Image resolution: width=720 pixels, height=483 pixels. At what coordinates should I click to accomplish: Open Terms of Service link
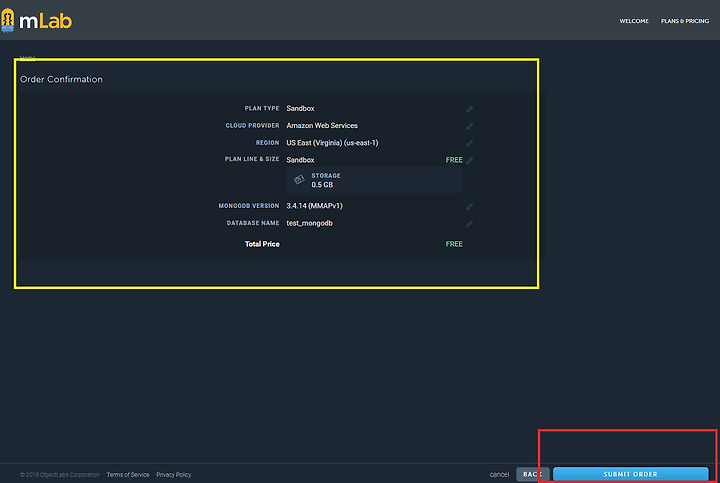tap(128, 475)
